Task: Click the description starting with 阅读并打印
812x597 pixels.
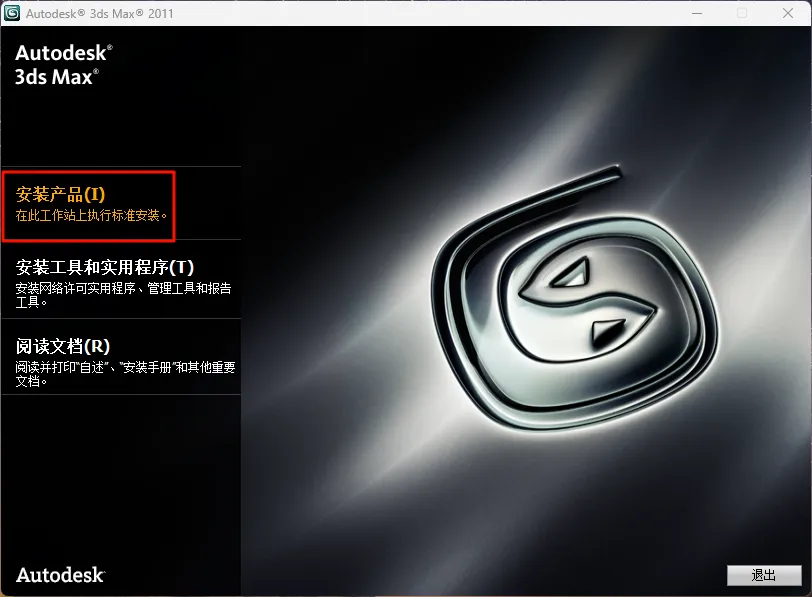Action: [x=125, y=374]
